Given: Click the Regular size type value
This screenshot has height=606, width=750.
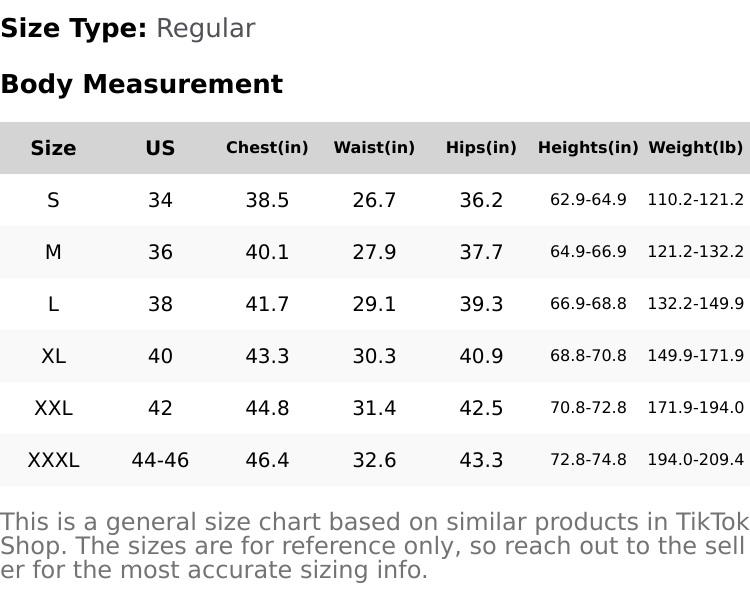Looking at the screenshot, I should point(205,29).
